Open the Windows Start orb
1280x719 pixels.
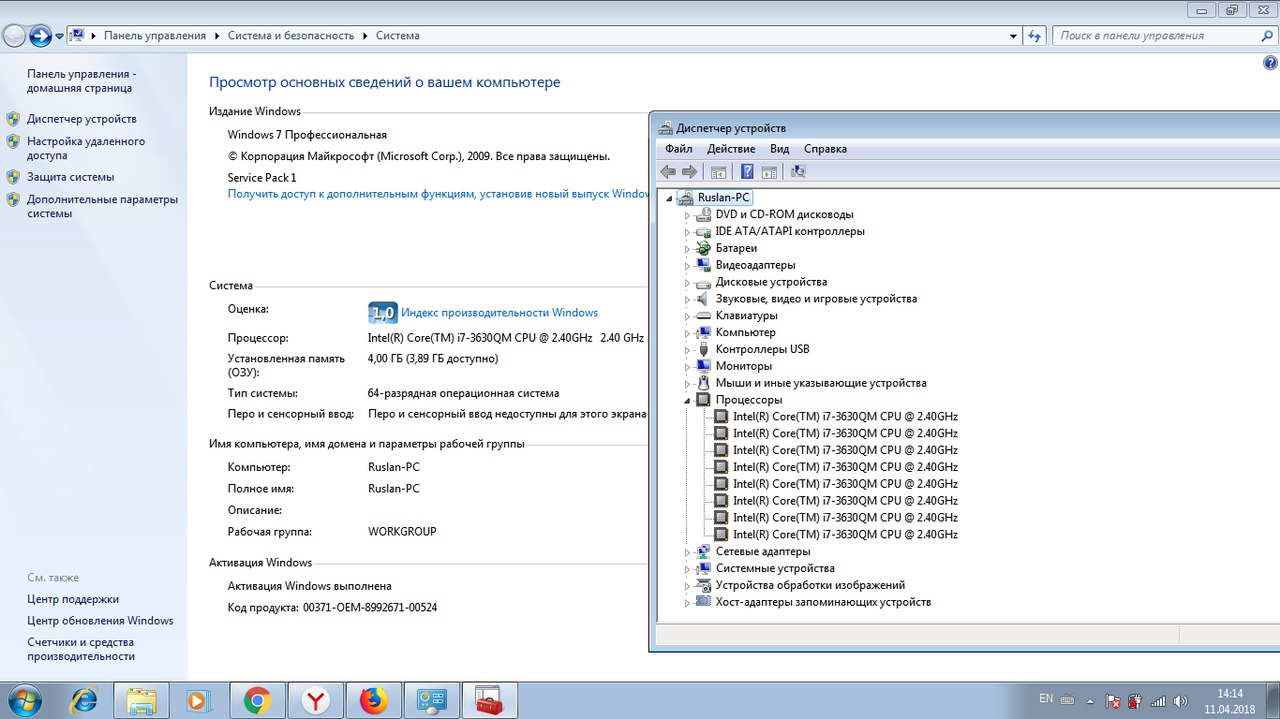[24, 700]
